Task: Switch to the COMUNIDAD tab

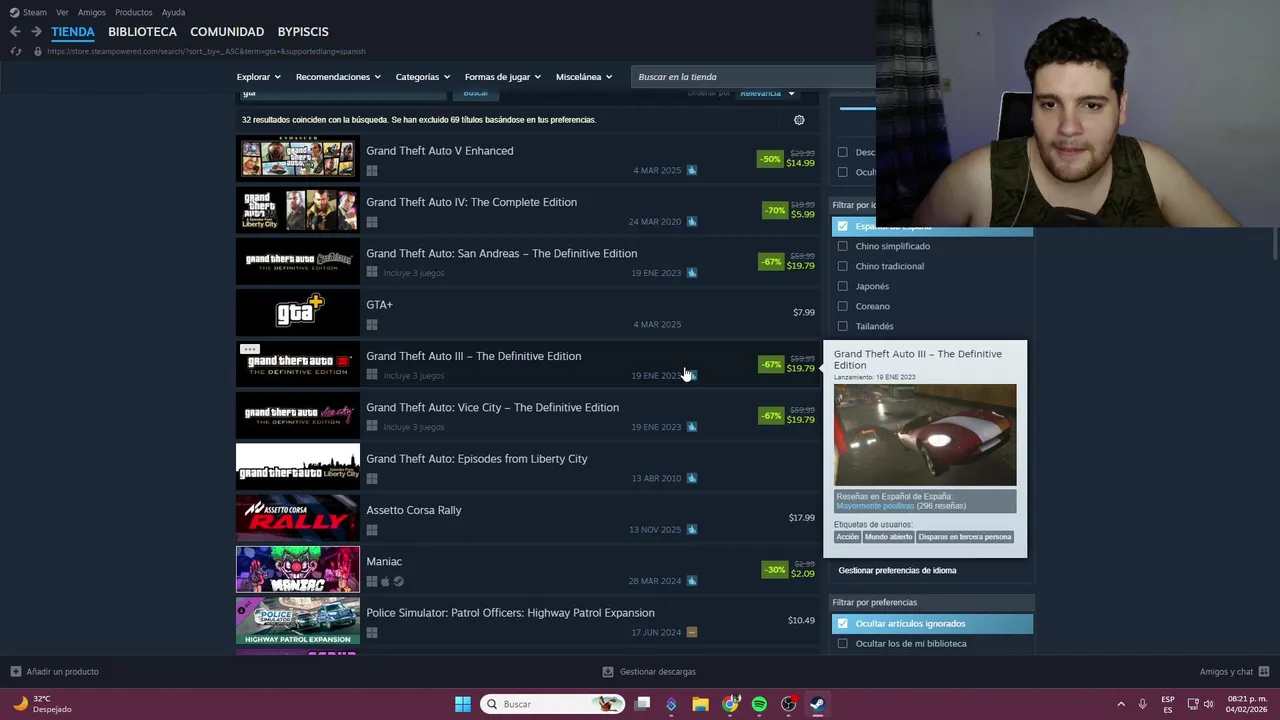Action: (x=227, y=32)
